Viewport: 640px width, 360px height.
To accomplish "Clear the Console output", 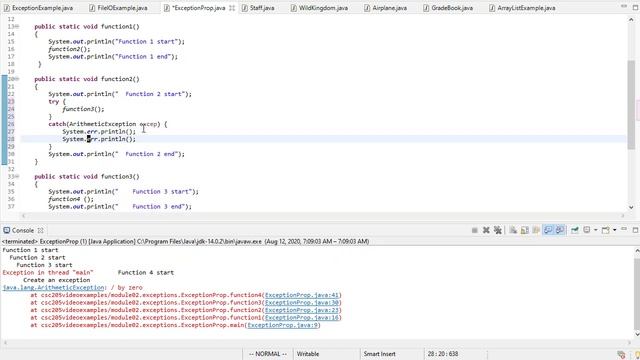I will pyautogui.click(x=513, y=230).
